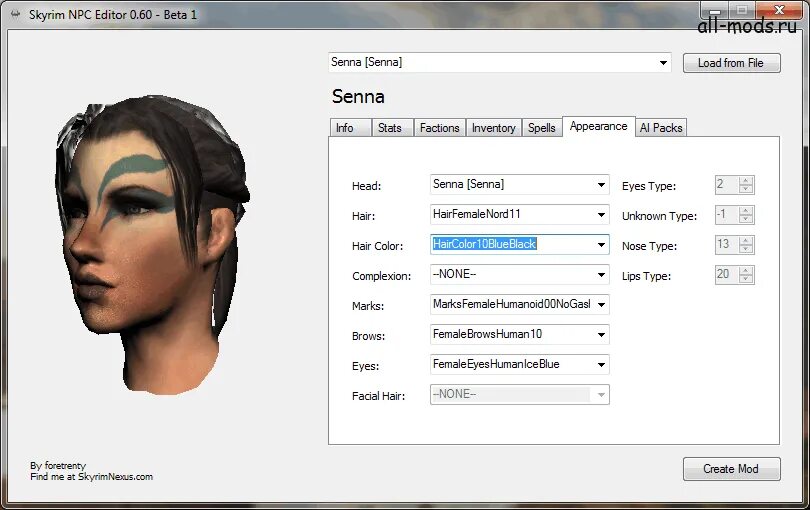Decrease the Eyes Type value

coord(745,189)
